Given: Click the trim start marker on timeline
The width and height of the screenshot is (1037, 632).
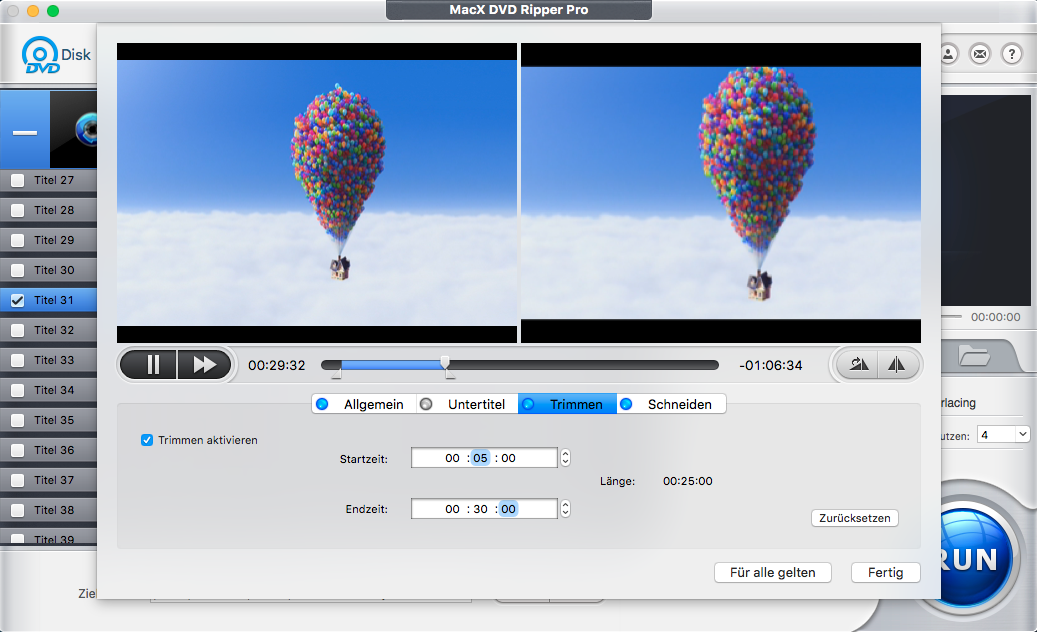Looking at the screenshot, I should tap(337, 374).
